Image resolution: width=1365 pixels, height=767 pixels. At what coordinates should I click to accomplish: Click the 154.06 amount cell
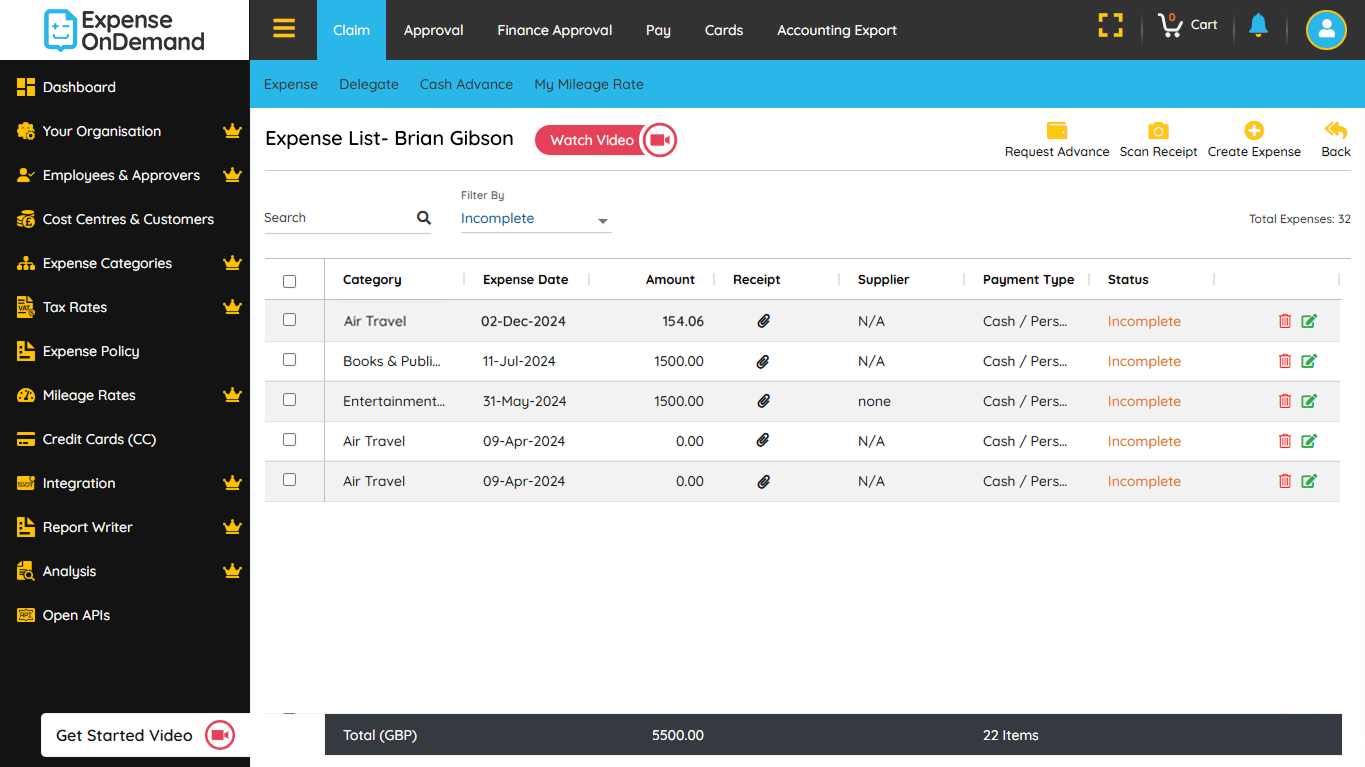click(683, 321)
